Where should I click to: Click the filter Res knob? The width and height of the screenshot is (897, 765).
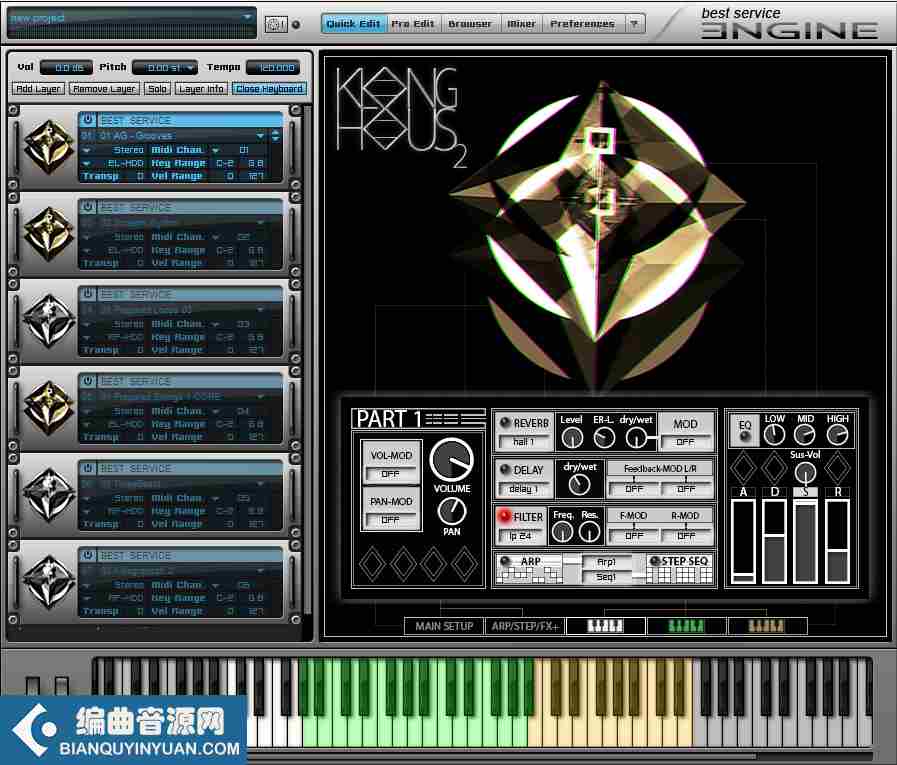coord(589,532)
